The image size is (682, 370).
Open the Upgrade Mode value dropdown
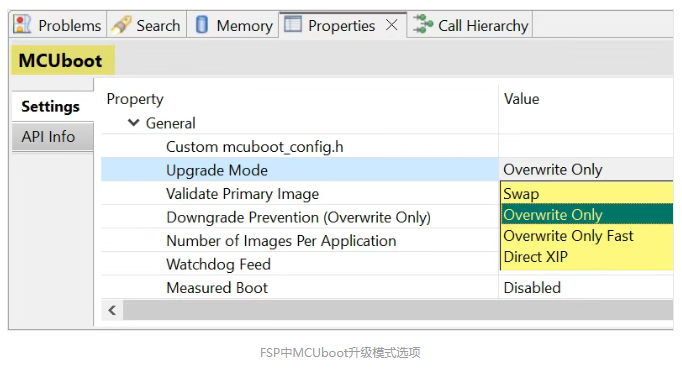(586, 170)
